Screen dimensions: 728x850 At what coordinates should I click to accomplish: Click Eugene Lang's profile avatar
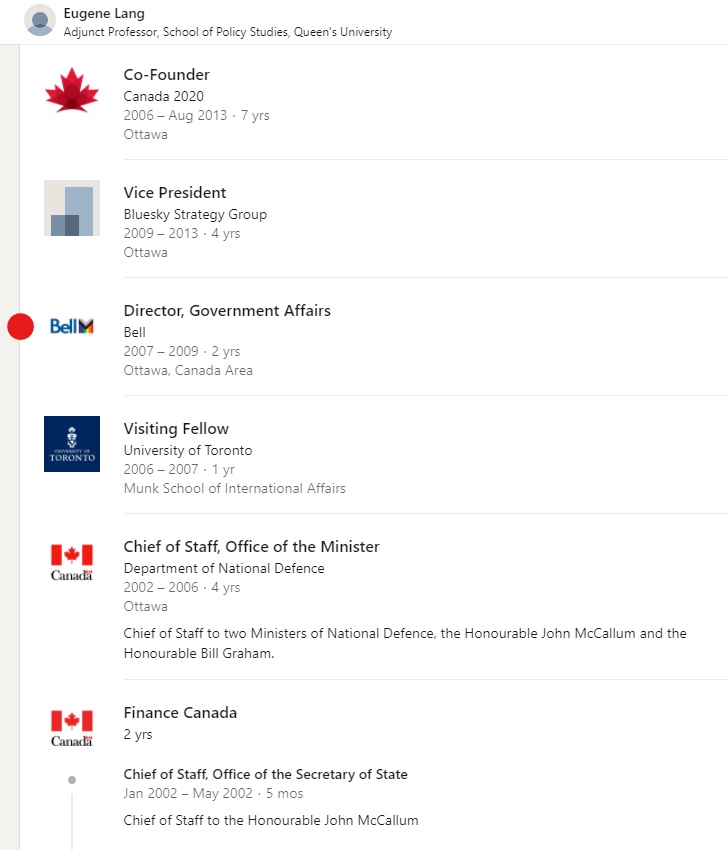(40, 21)
